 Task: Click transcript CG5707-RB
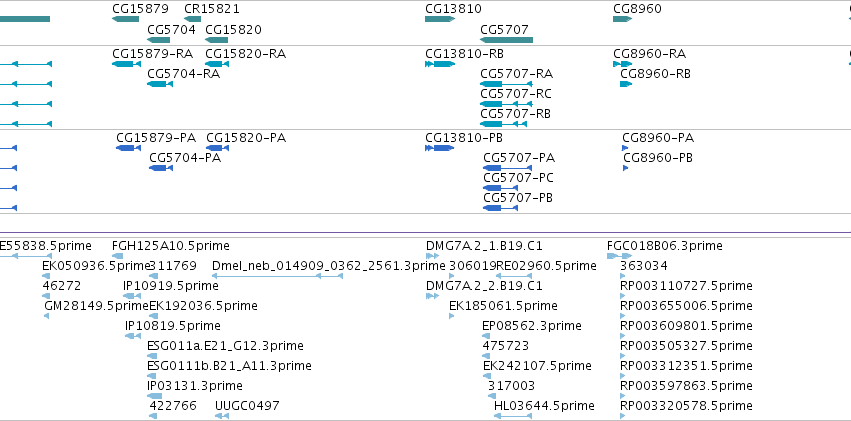(503, 124)
